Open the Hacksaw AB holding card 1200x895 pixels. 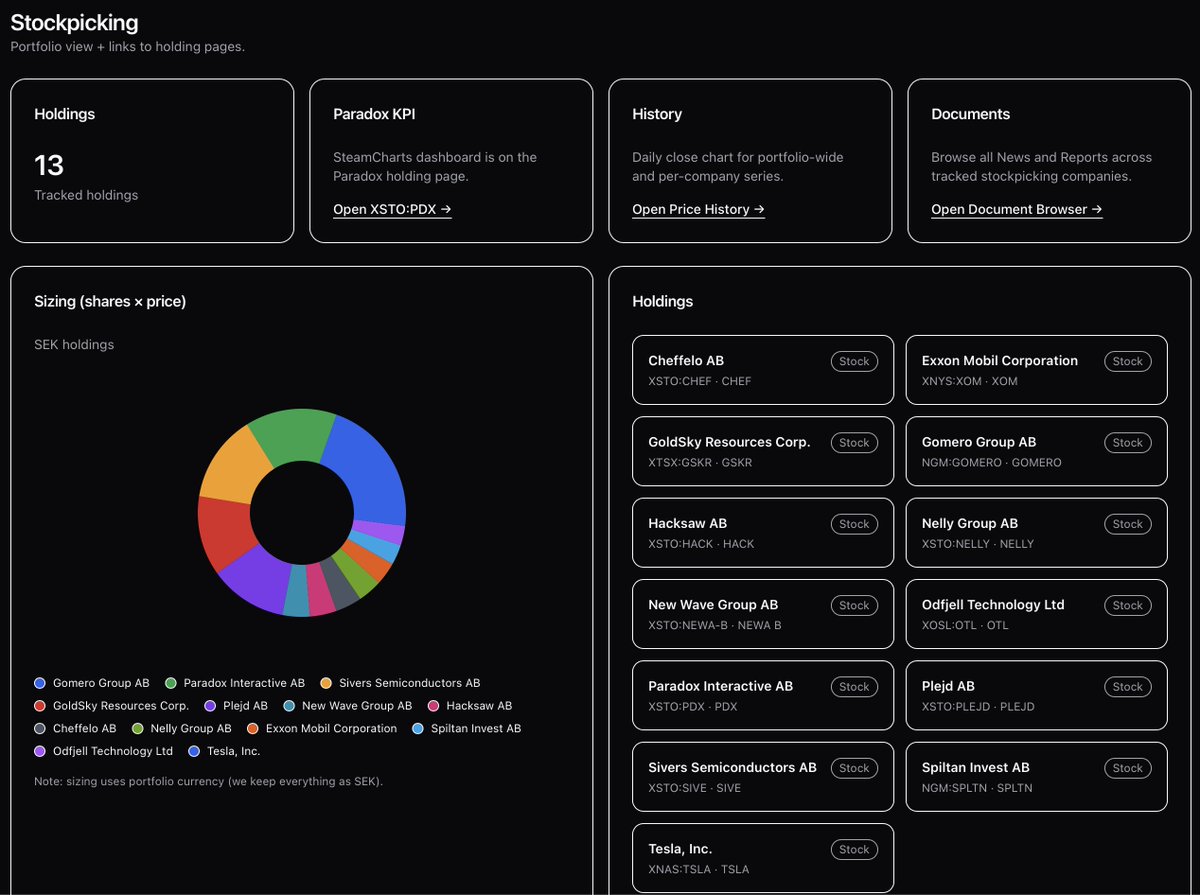tap(762, 532)
